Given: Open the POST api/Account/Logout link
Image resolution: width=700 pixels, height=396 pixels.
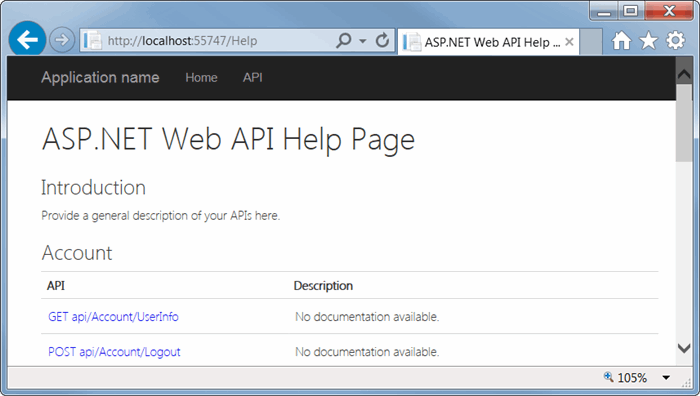Looking at the screenshot, I should [114, 352].
